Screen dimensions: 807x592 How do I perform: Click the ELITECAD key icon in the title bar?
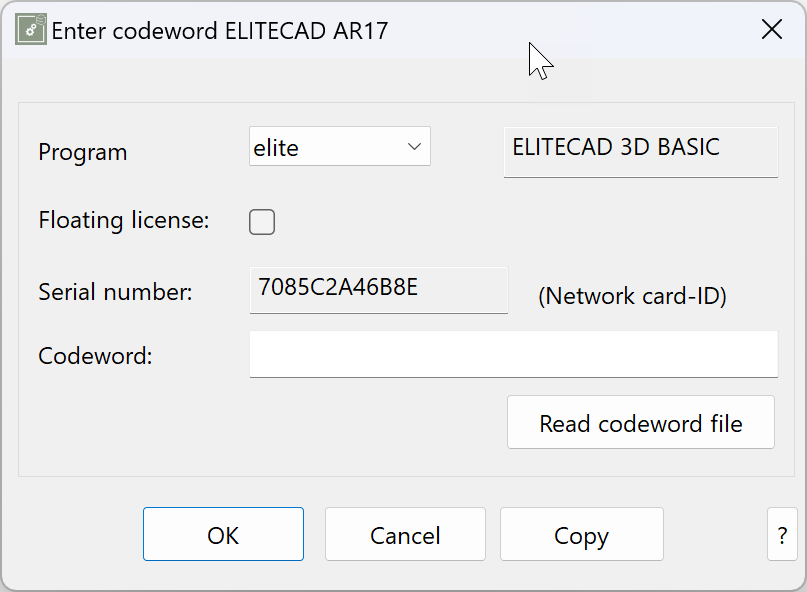(30, 29)
